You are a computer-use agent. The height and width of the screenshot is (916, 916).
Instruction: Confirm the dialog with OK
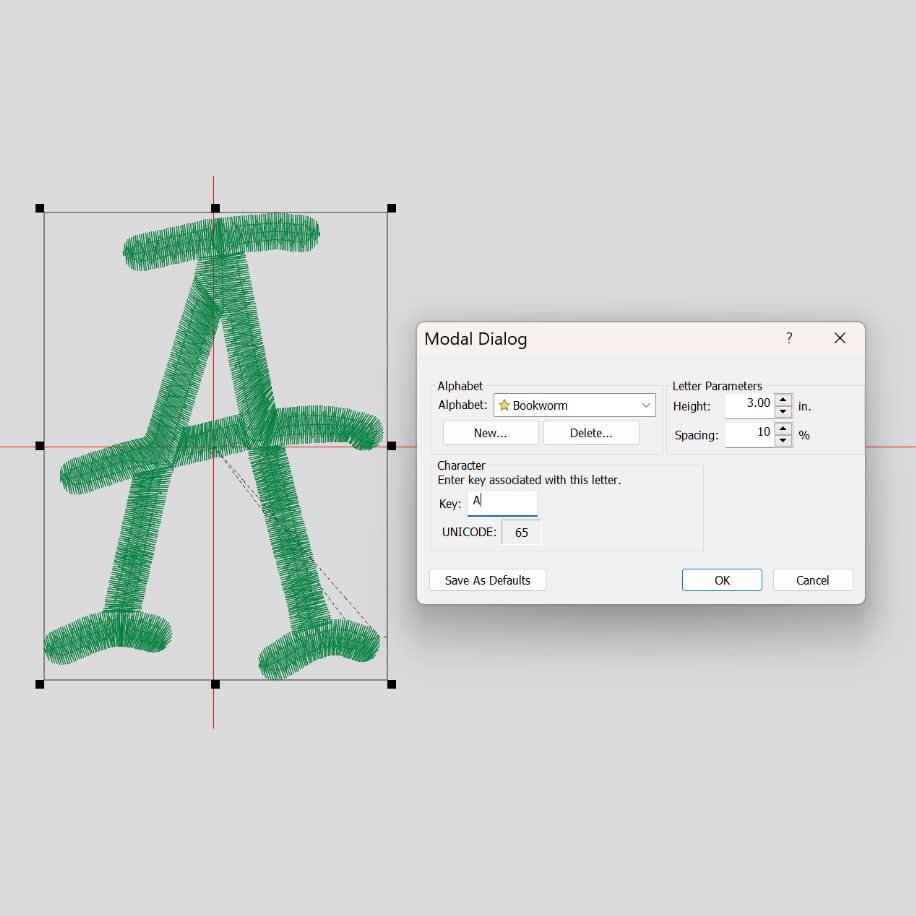pos(722,580)
